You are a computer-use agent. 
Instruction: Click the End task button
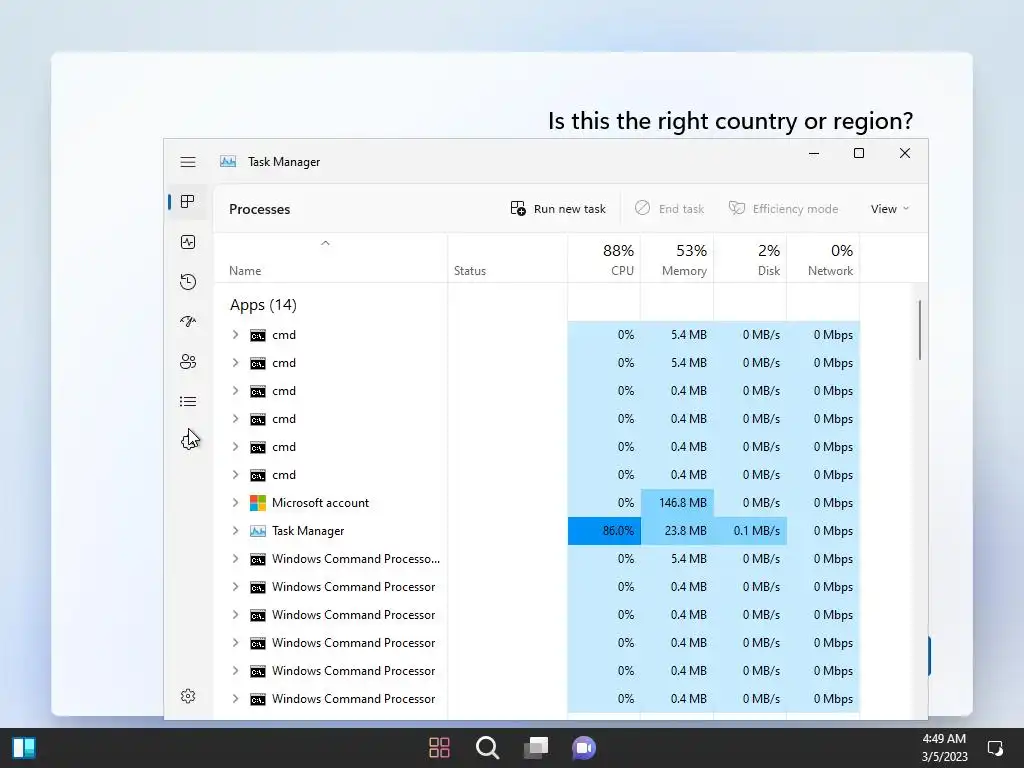tap(669, 209)
